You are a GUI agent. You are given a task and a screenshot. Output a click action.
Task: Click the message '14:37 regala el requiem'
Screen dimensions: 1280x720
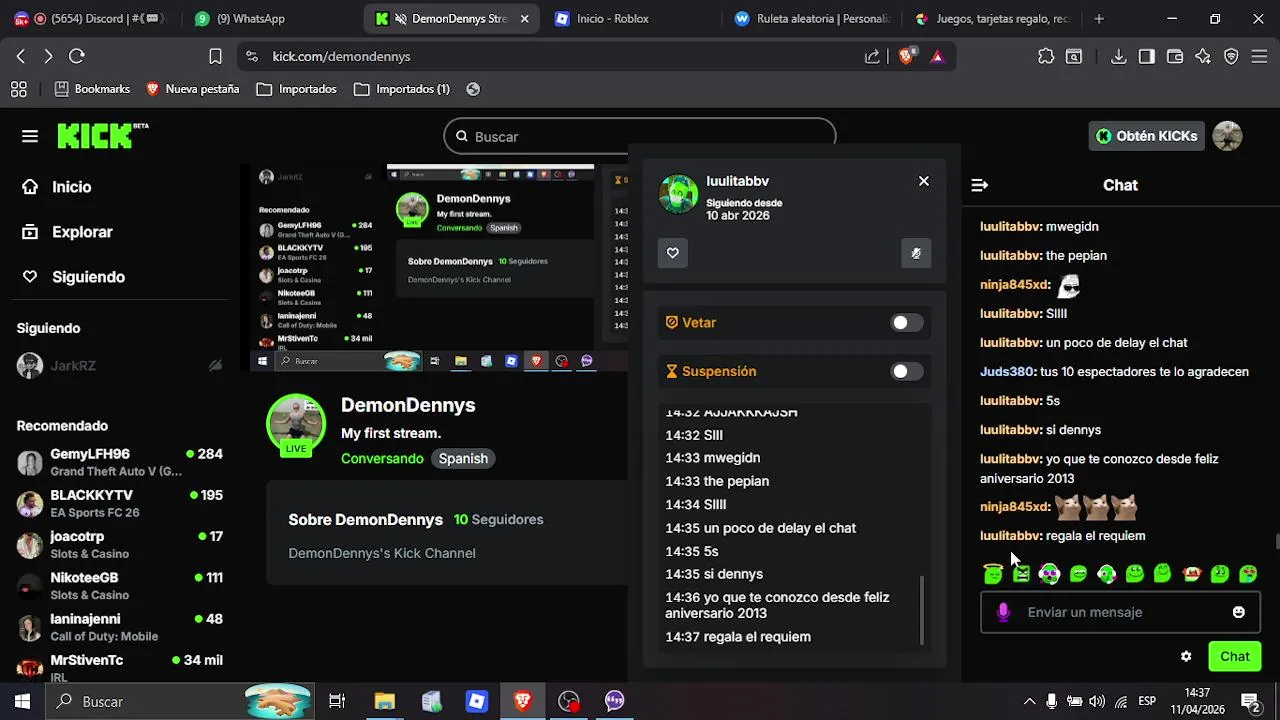point(738,637)
